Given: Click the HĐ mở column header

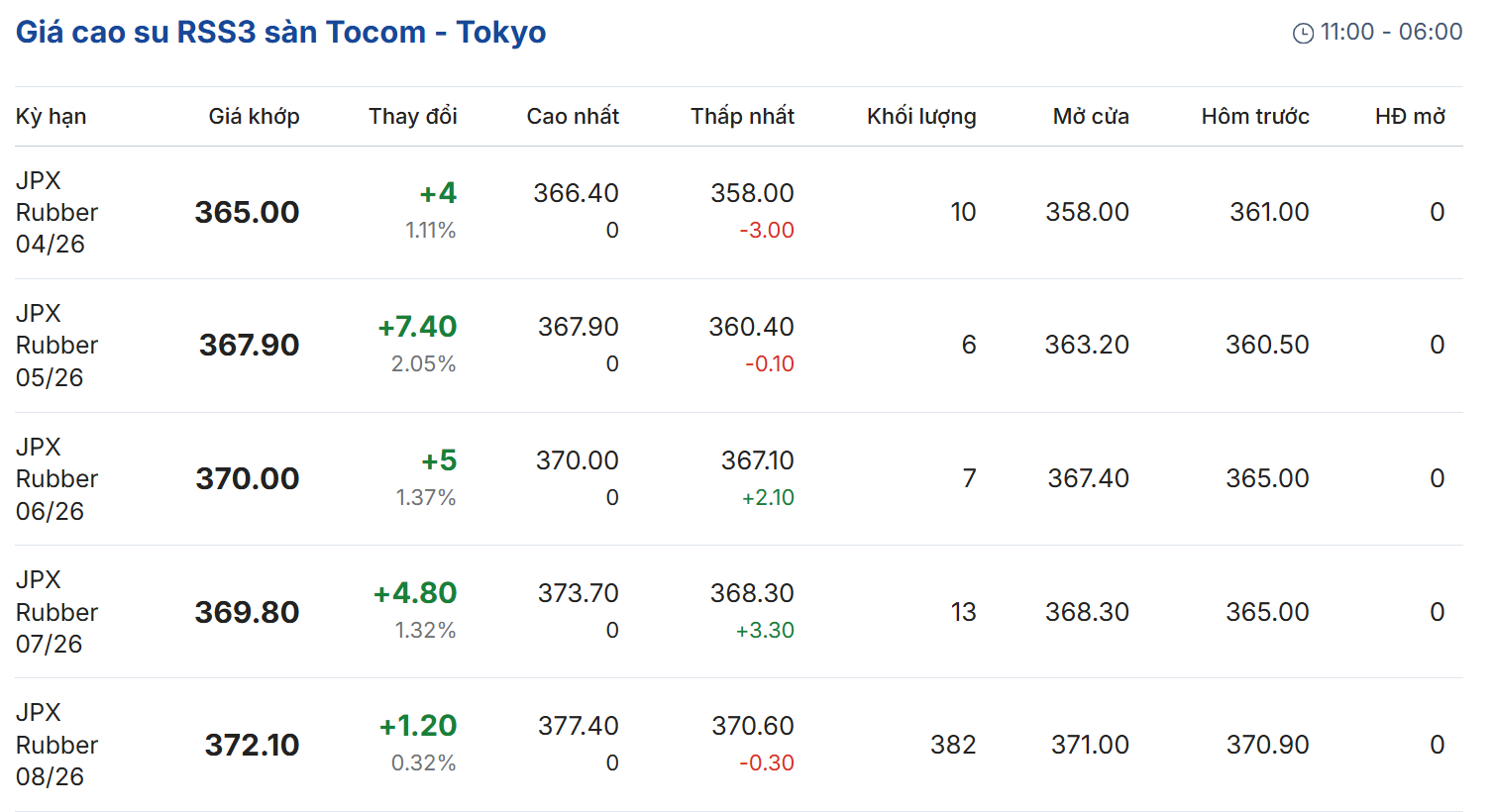Looking at the screenshot, I should tap(1410, 117).
